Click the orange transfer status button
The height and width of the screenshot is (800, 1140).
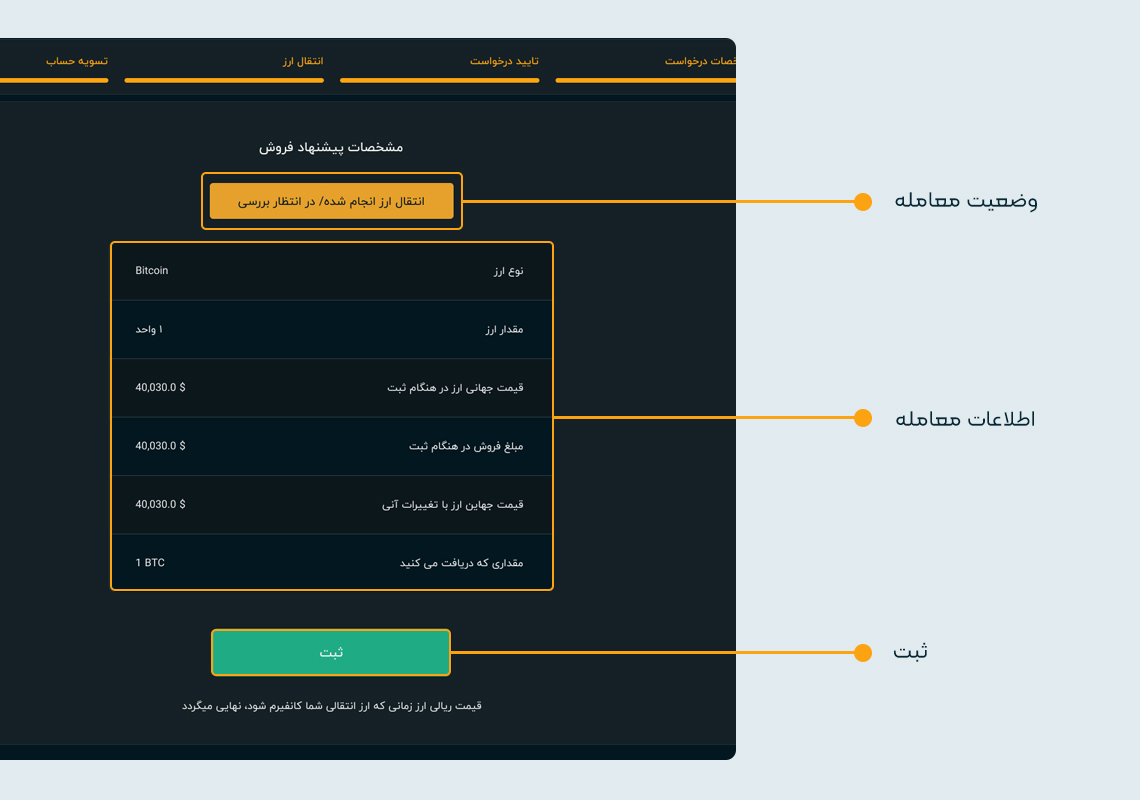[331, 201]
